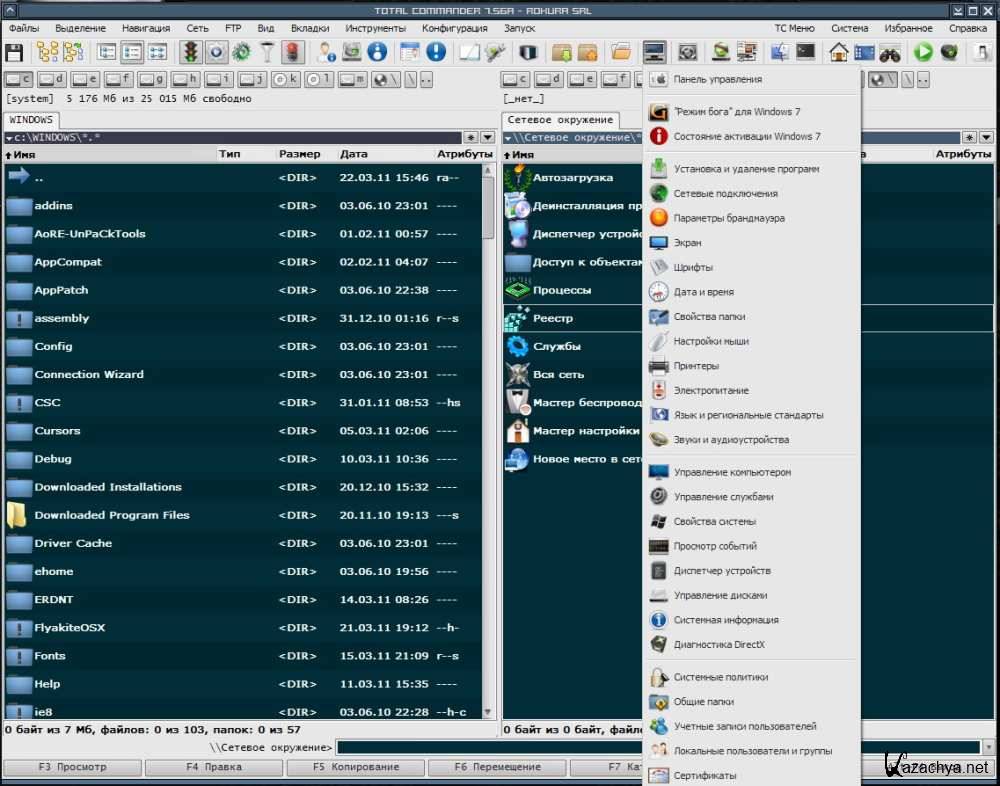The width and height of the screenshot is (1000, 786).
Task: Expand the left path c:\WINDOWS drop-down
Action: [x=9, y=137]
